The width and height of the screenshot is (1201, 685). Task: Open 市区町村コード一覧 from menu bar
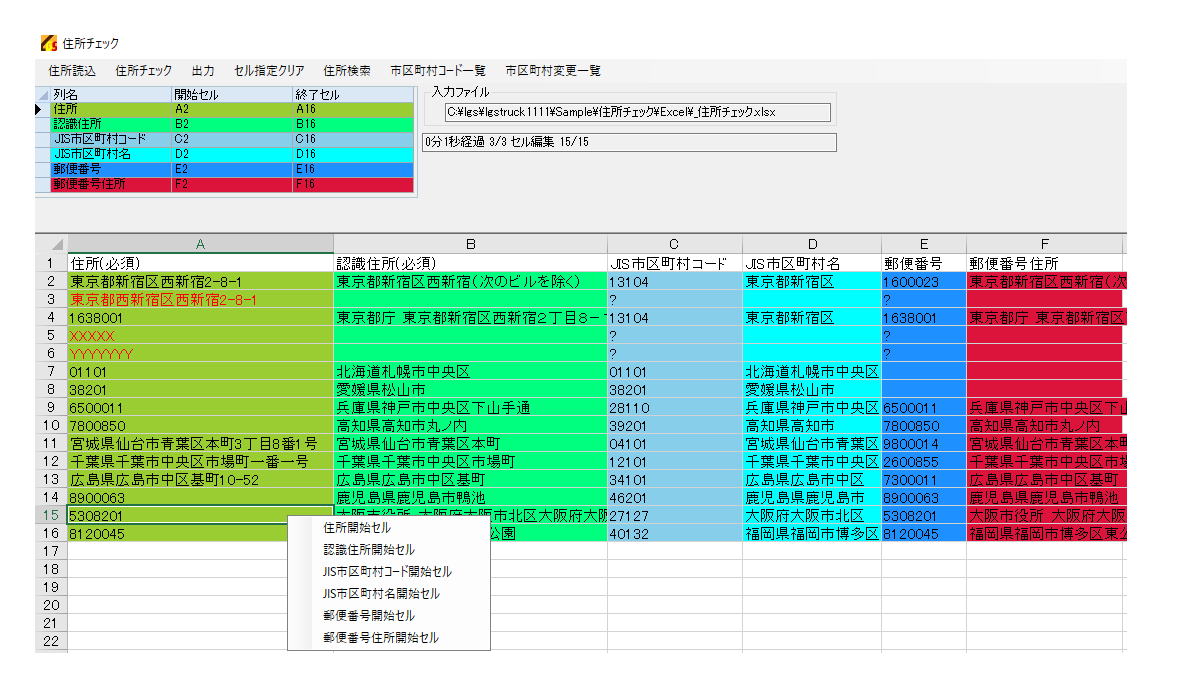[438, 71]
